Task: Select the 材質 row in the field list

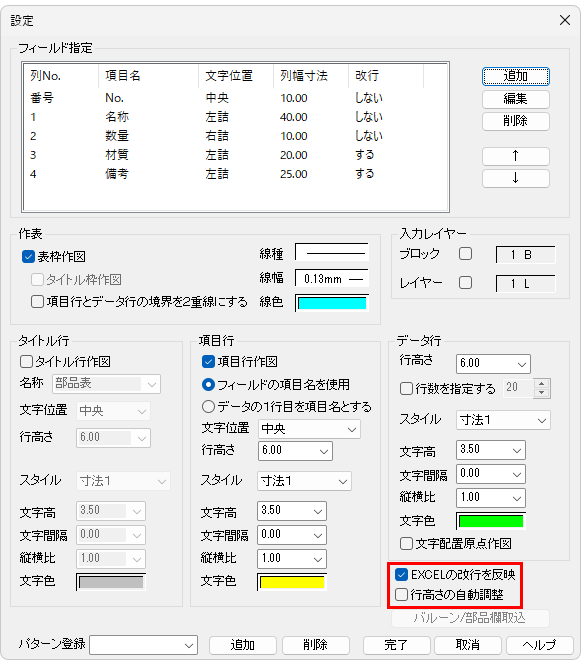Action: pyautogui.click(x=235, y=155)
